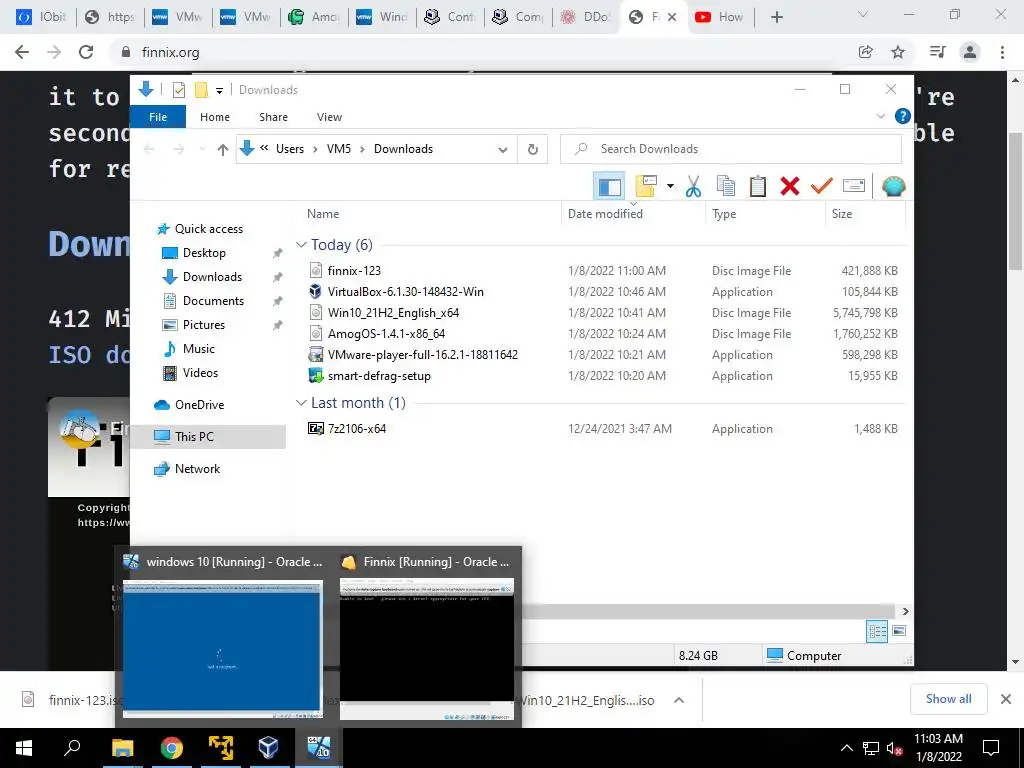This screenshot has height=768, width=1024.
Task: Open the VirtualBox cube taskbar icon
Action: click(268, 748)
